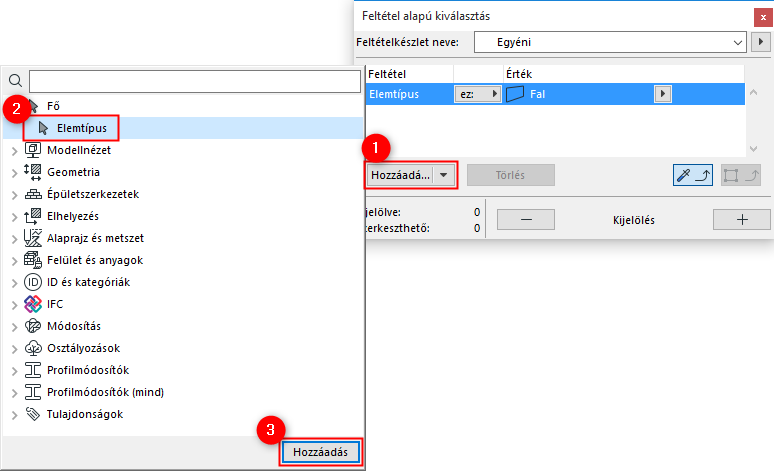This screenshot has height=471, width=774.
Task: Click the scroll up arrow in criteria list
Action: coord(753,92)
